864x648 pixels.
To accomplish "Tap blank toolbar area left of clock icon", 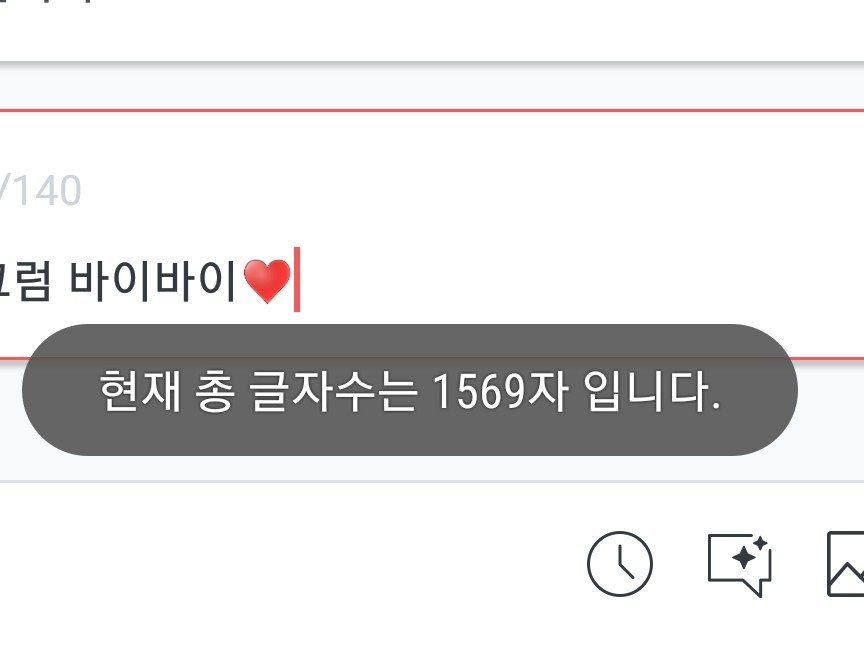I will [x=292, y=564].
